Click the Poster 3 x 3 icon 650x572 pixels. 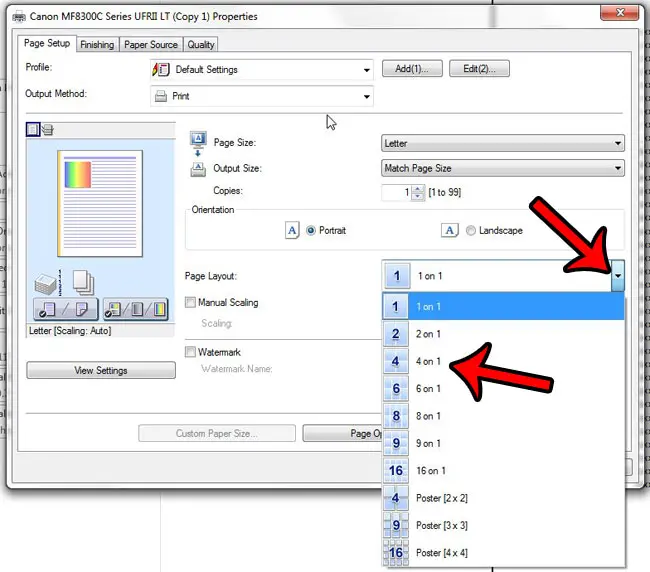(x=395, y=526)
